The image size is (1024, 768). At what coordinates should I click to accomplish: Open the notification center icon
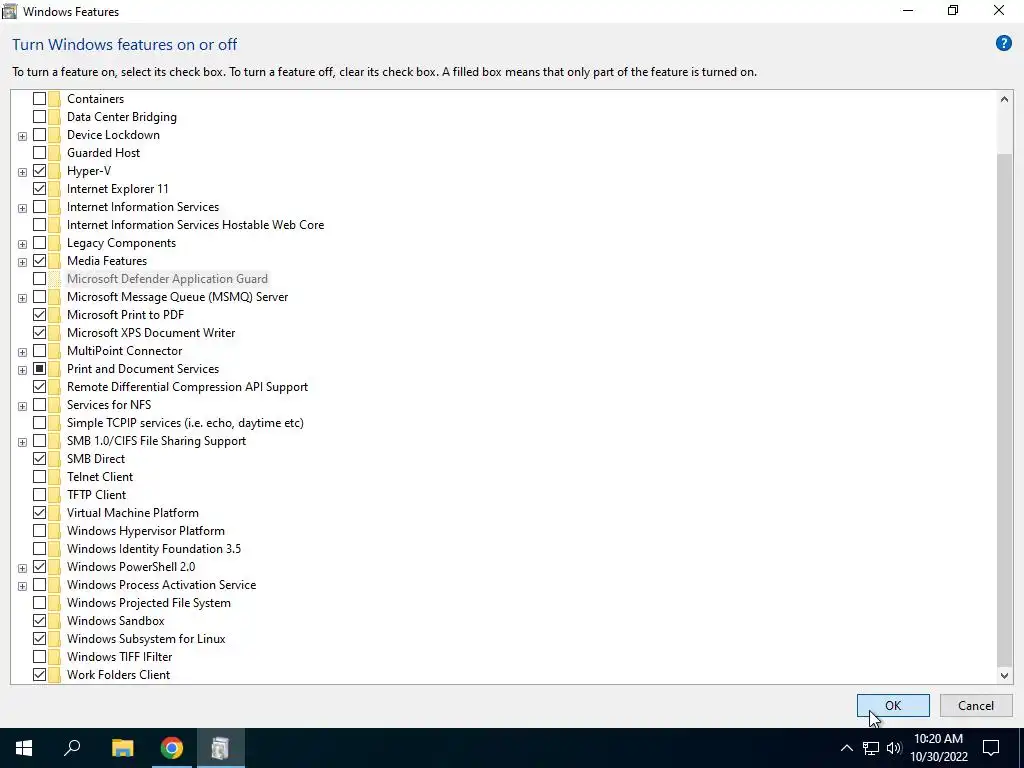(991, 748)
